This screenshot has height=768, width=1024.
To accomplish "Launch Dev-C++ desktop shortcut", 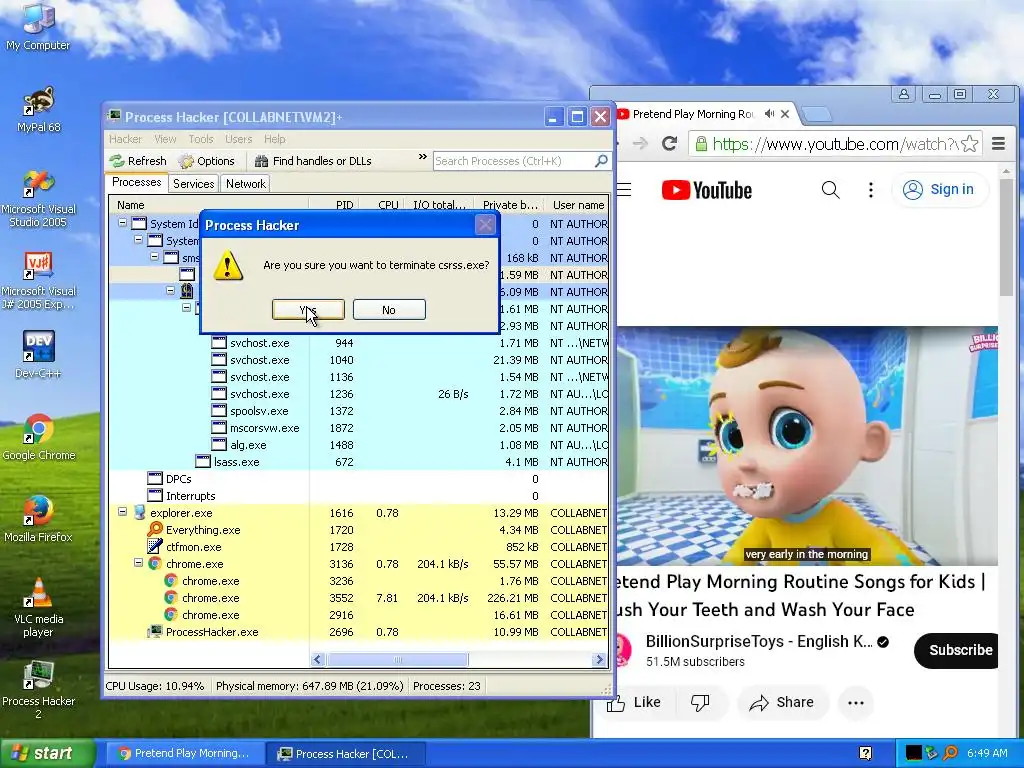I will click(x=38, y=355).
